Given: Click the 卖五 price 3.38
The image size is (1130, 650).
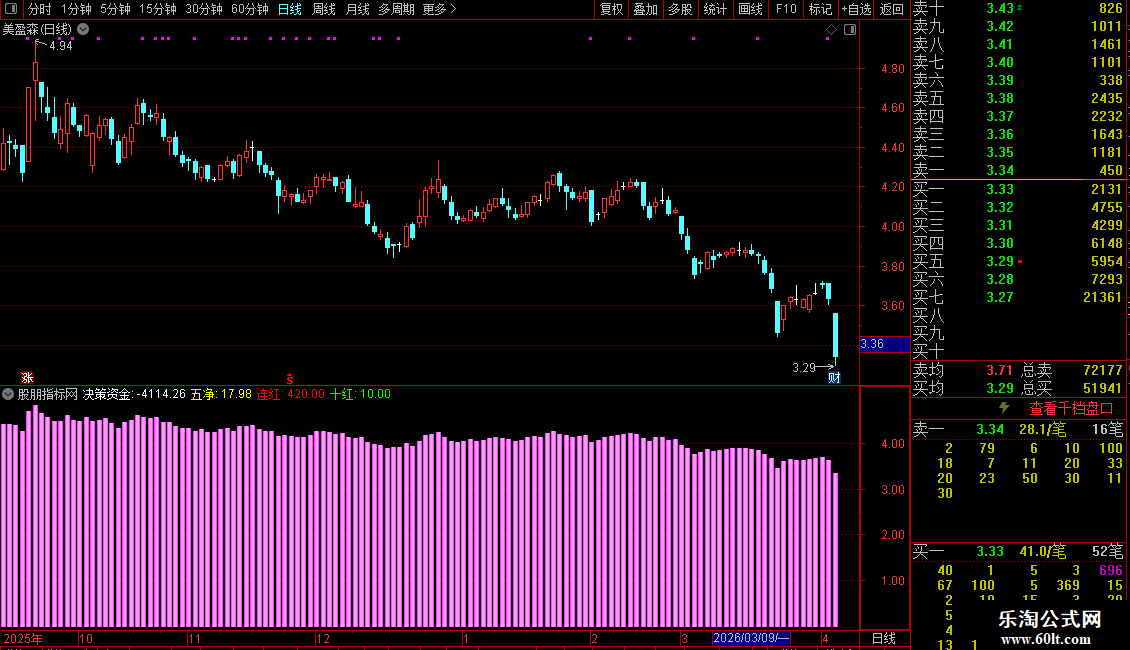Looking at the screenshot, I should (x=1000, y=98).
